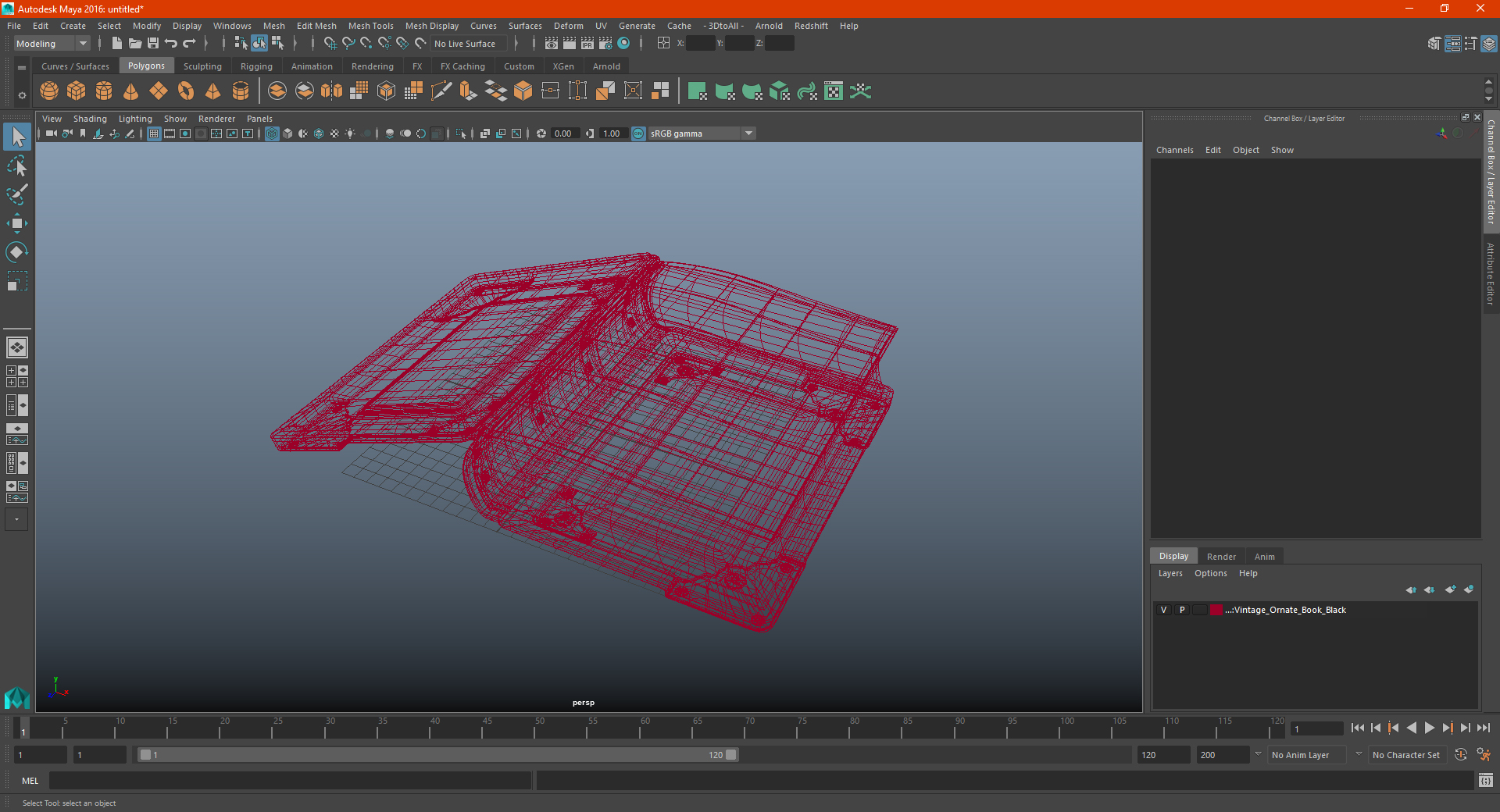This screenshot has height=812, width=1500.
Task: Click the Play backwards button
Action: click(x=1412, y=728)
